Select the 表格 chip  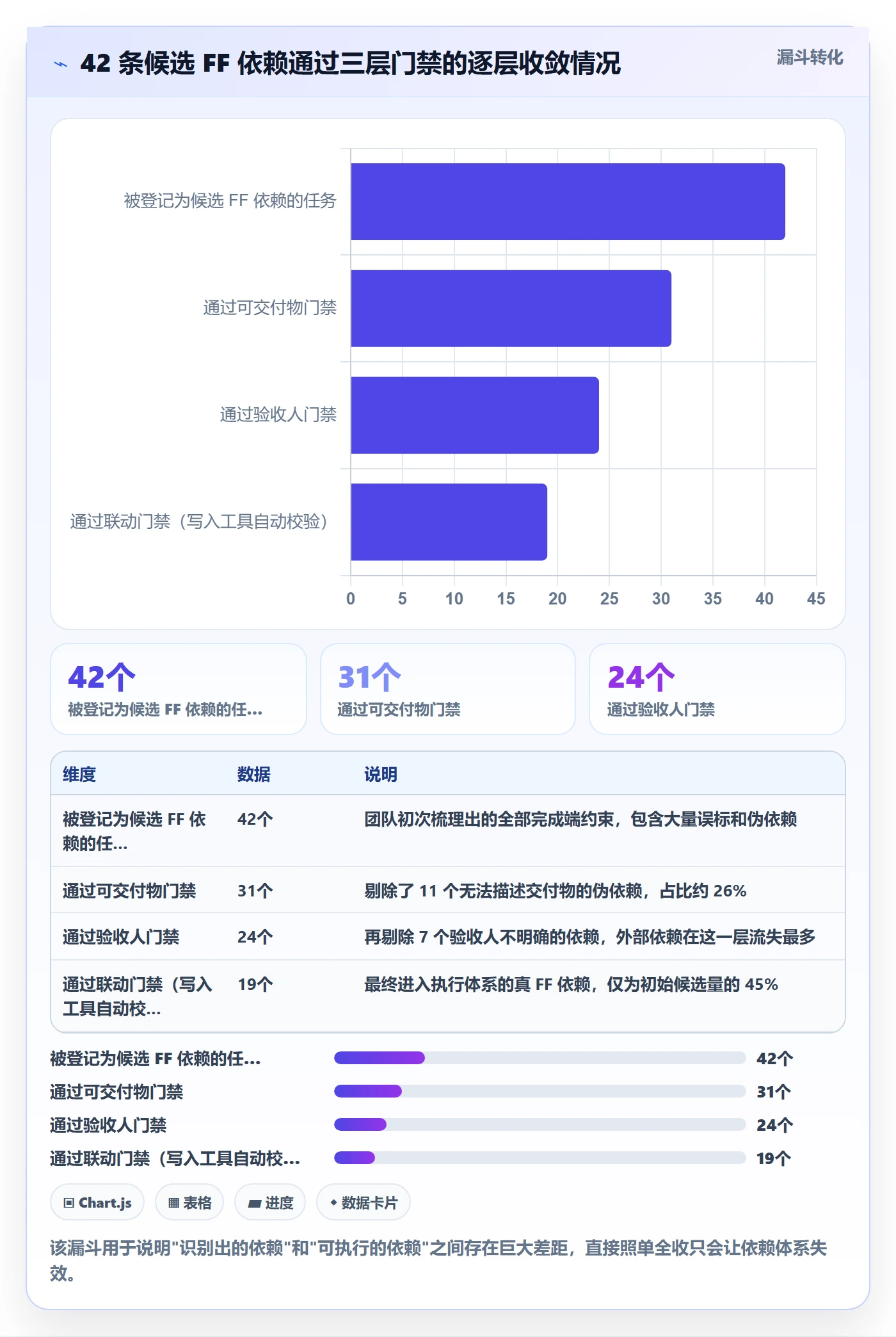189,1203
